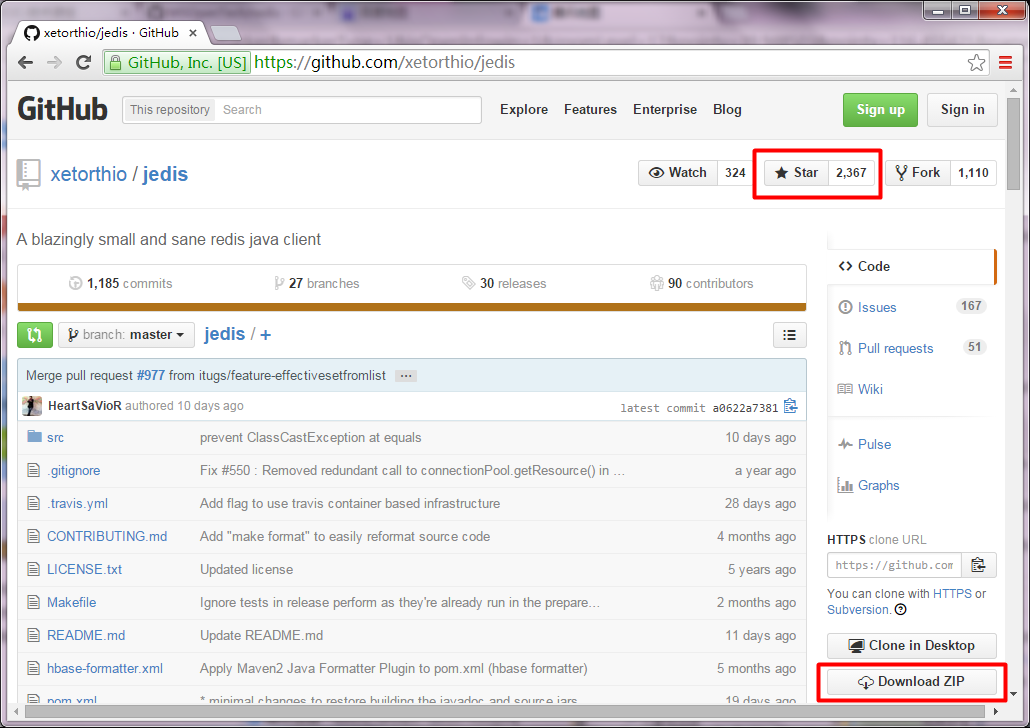
Task: Click the repository search field
Action: pos(348,110)
